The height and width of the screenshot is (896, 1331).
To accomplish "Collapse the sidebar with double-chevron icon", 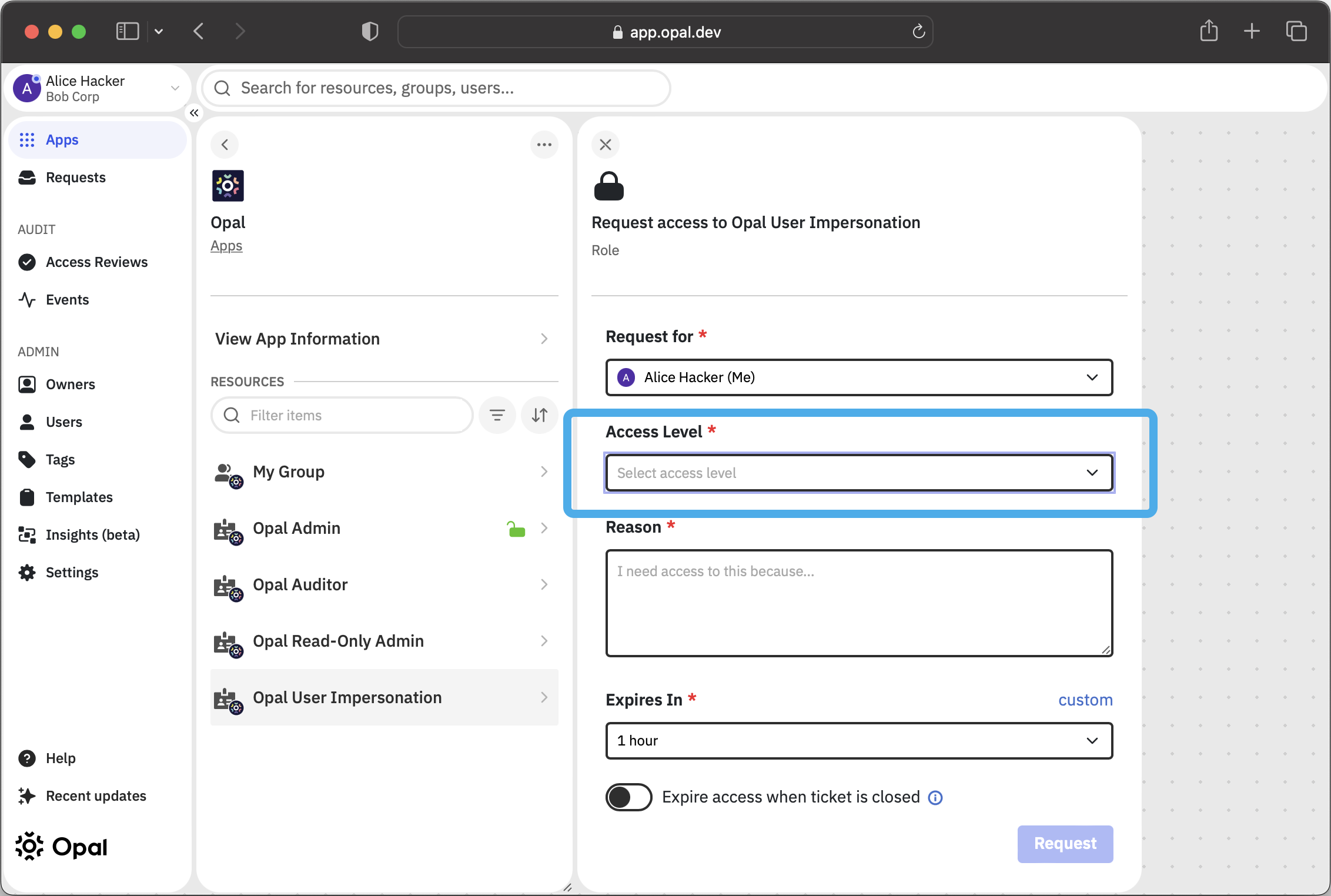I will 194,113.
